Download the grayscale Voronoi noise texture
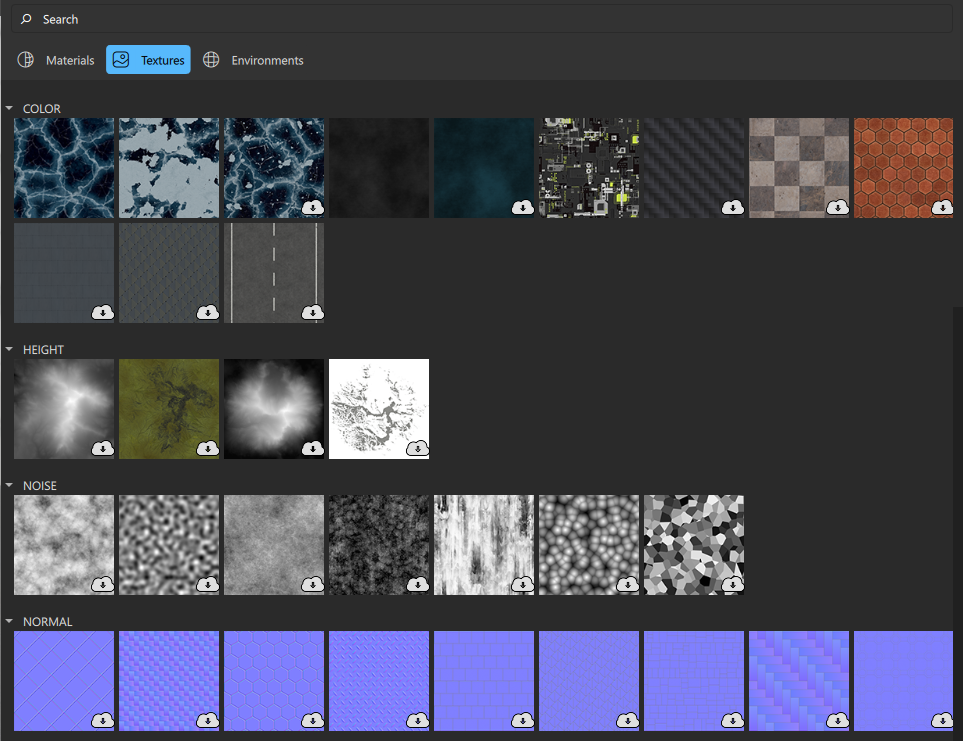Screen dimensions: 963x741 coord(732,584)
